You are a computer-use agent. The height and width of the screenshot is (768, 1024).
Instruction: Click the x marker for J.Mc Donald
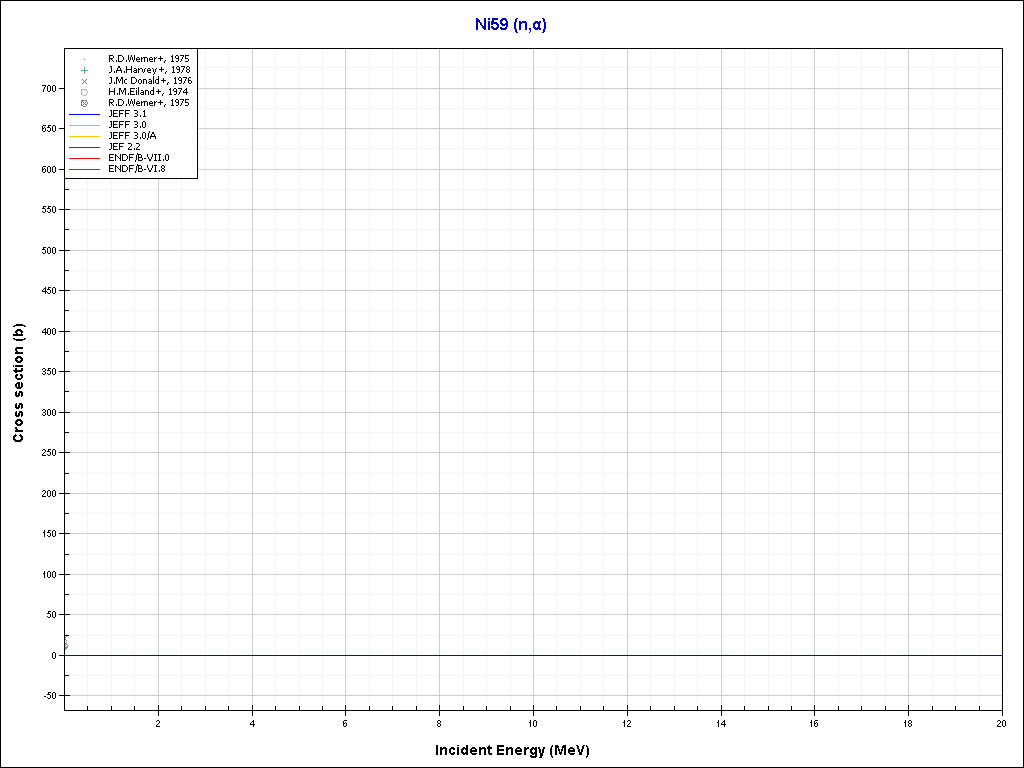(85, 81)
